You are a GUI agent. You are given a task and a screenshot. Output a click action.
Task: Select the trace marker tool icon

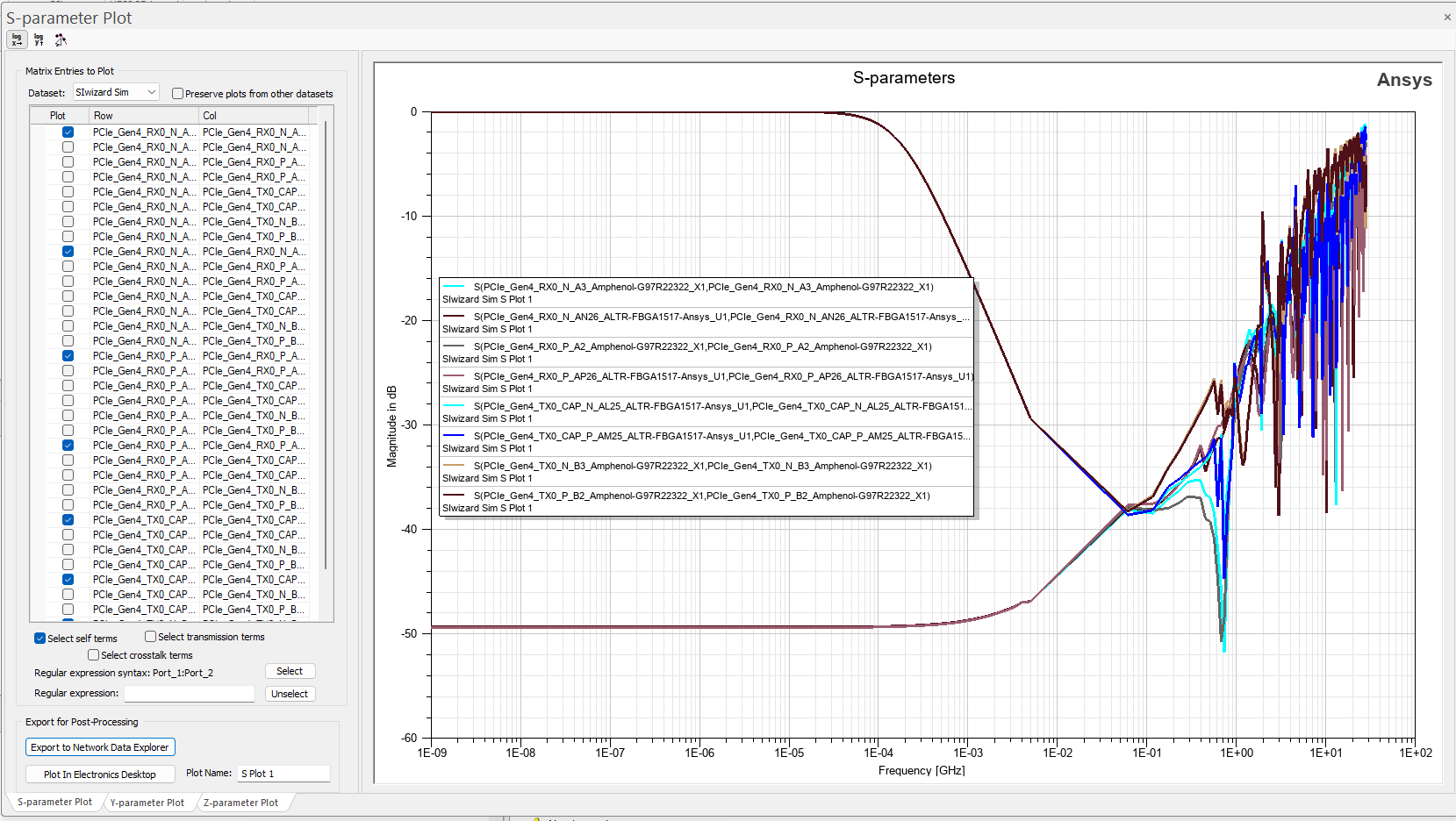point(61,39)
